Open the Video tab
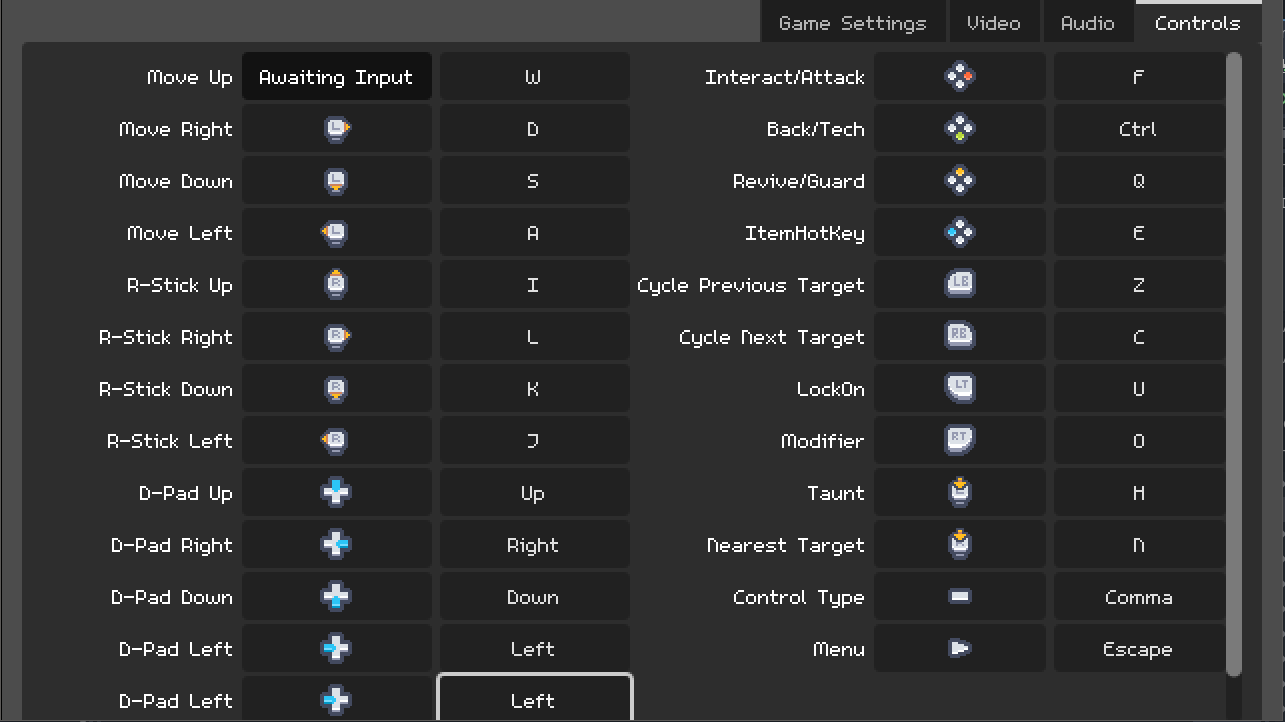 click(x=993, y=23)
